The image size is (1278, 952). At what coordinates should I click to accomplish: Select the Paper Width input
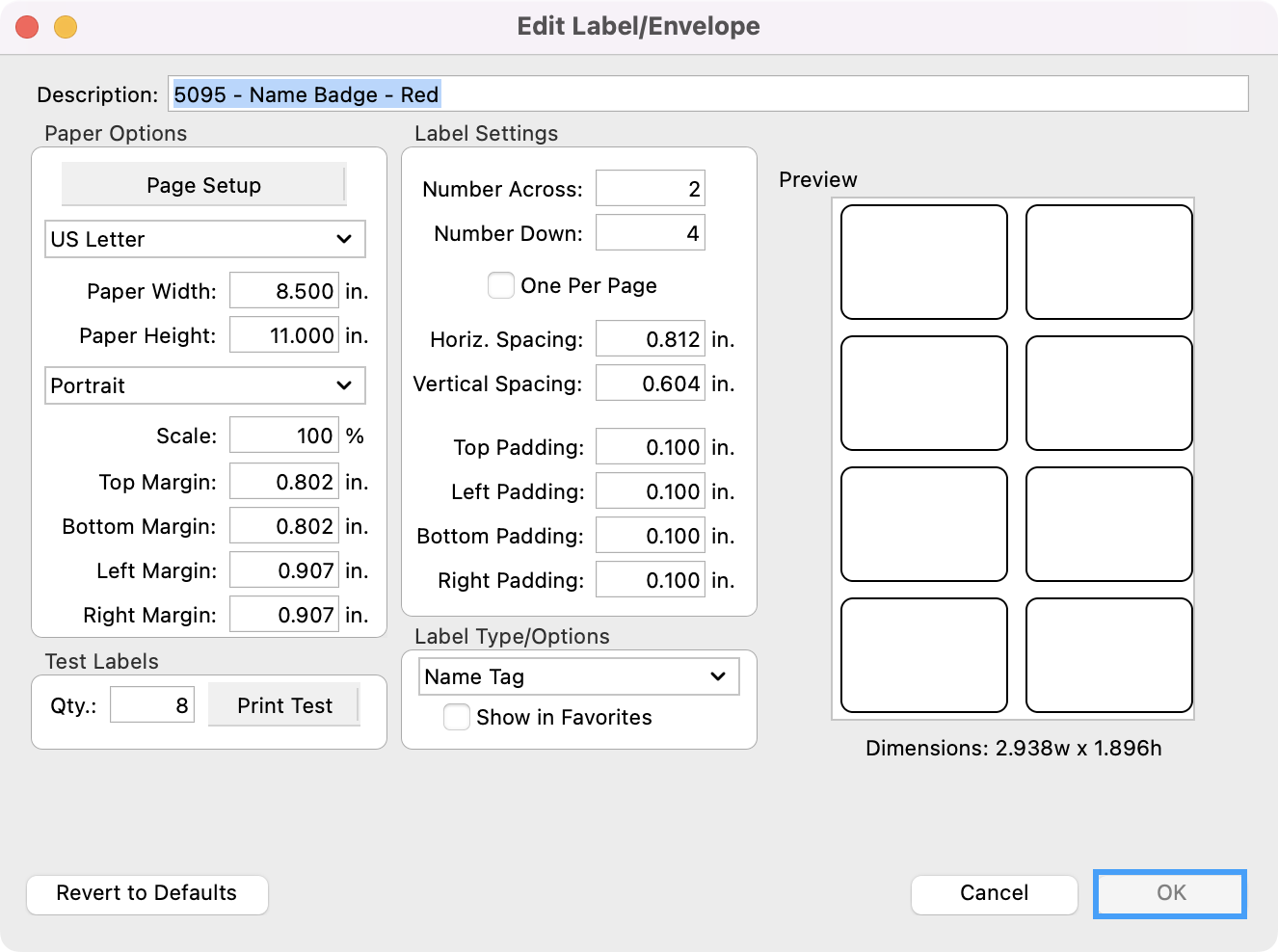[x=284, y=291]
